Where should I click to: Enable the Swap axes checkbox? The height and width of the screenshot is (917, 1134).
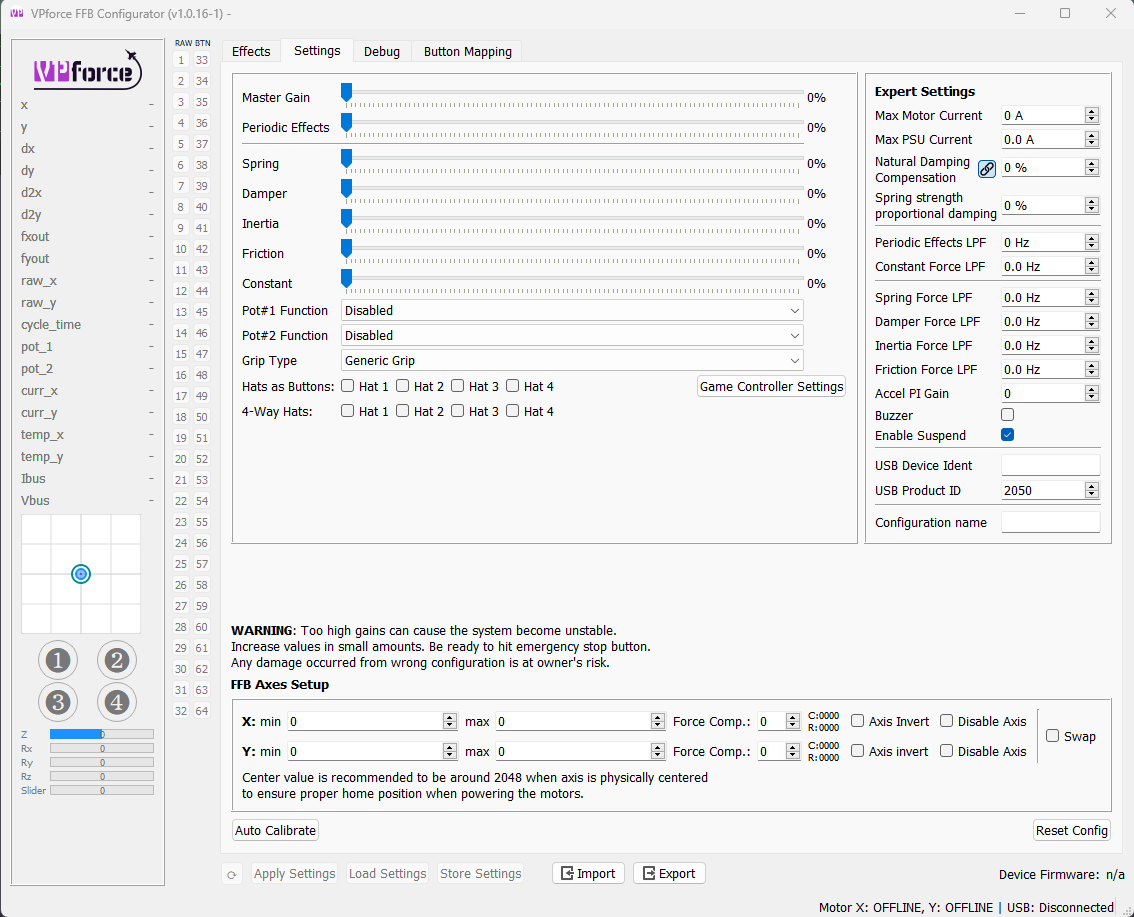click(x=1053, y=735)
